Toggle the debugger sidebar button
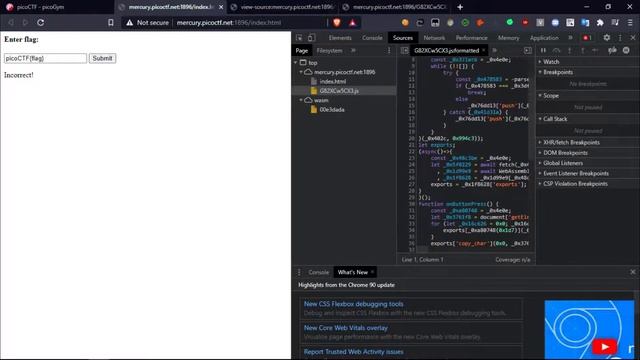This screenshot has height=360, width=640. click(x=528, y=50)
